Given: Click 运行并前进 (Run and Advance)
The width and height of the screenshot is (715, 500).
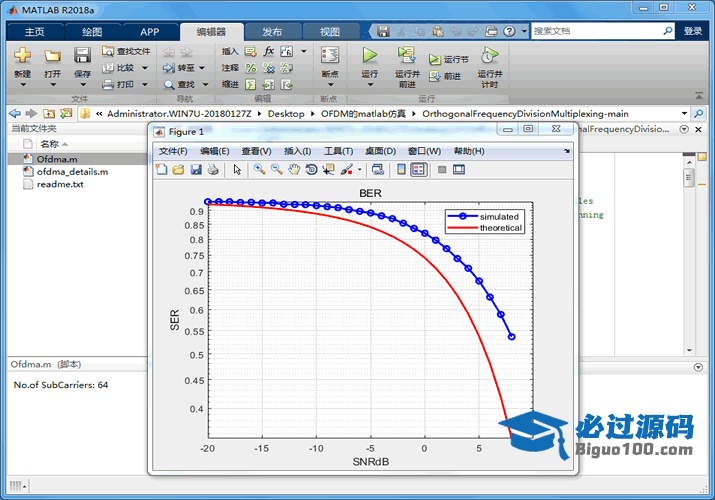Looking at the screenshot, I should coord(407,67).
